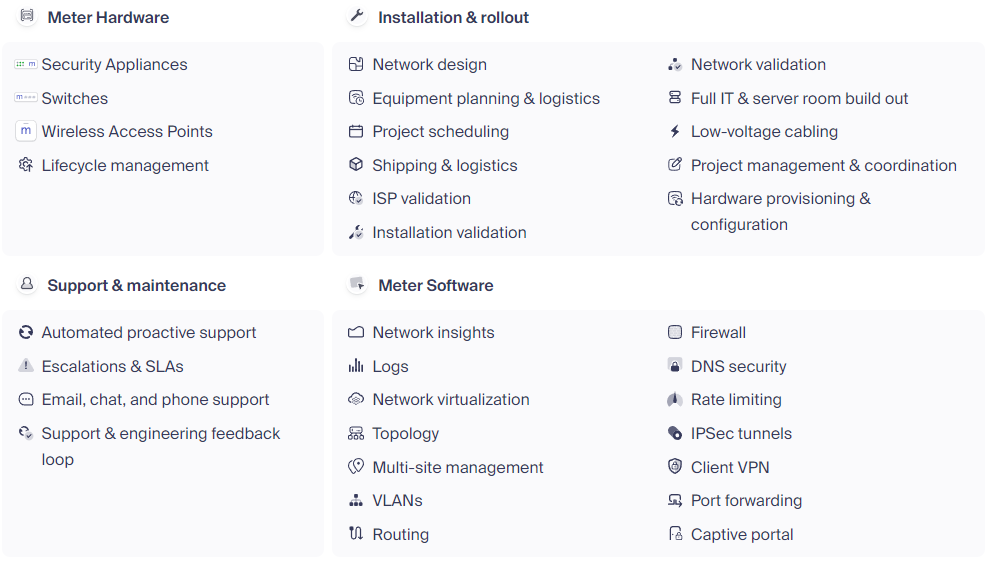Open the Firewall link
987x563 pixels.
[x=718, y=333]
